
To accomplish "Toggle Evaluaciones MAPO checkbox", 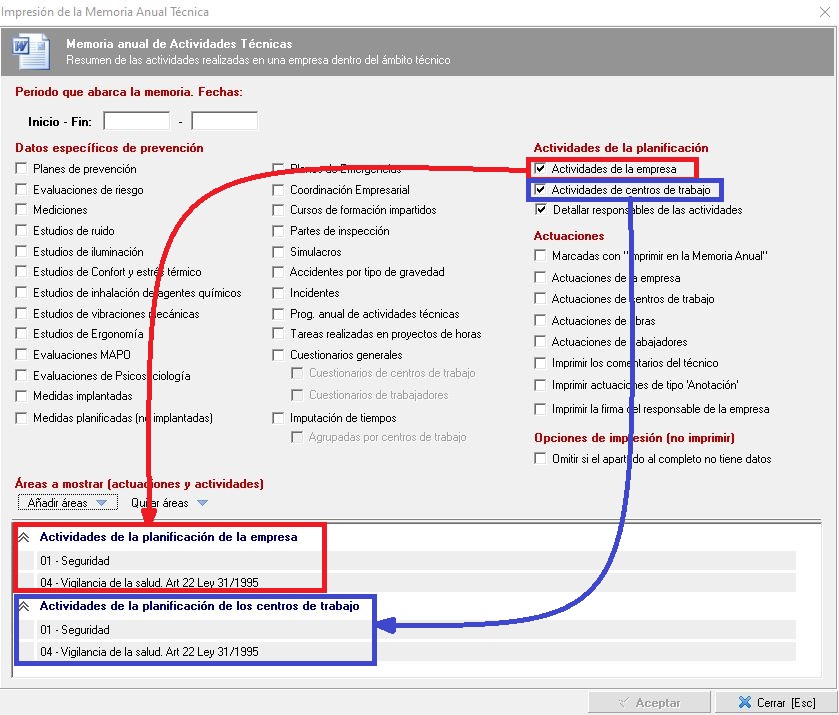I will click(21, 354).
